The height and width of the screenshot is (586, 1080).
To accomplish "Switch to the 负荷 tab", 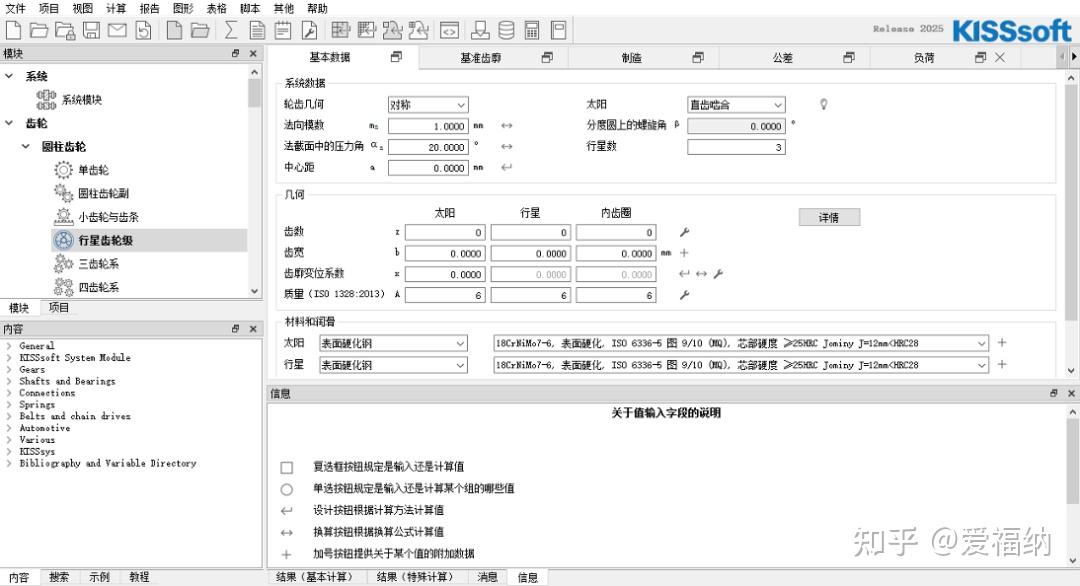I will click(x=924, y=58).
